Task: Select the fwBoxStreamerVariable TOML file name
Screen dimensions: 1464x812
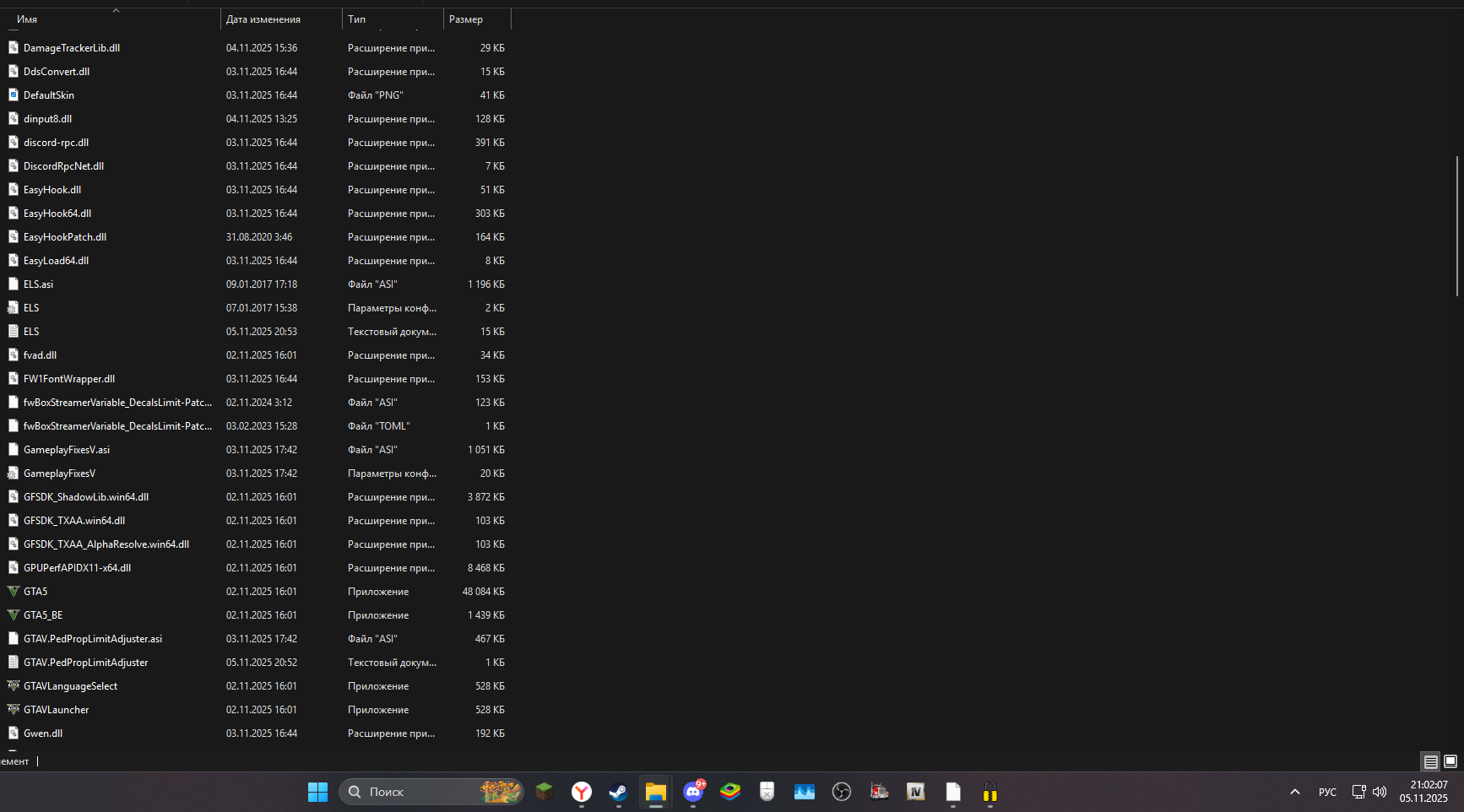Action: (x=118, y=426)
